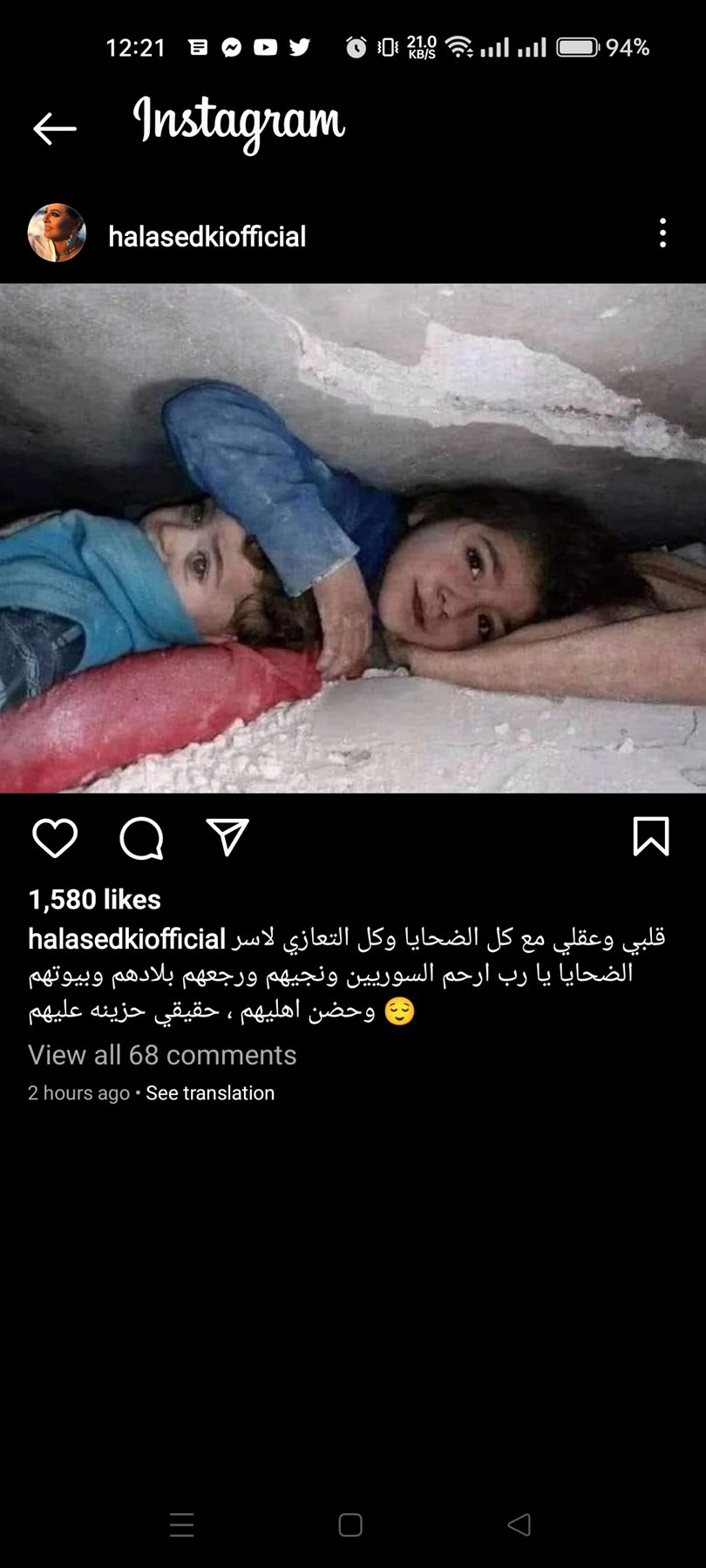Tap See translation under caption
Screen dimensions: 706x1568
click(210, 1093)
